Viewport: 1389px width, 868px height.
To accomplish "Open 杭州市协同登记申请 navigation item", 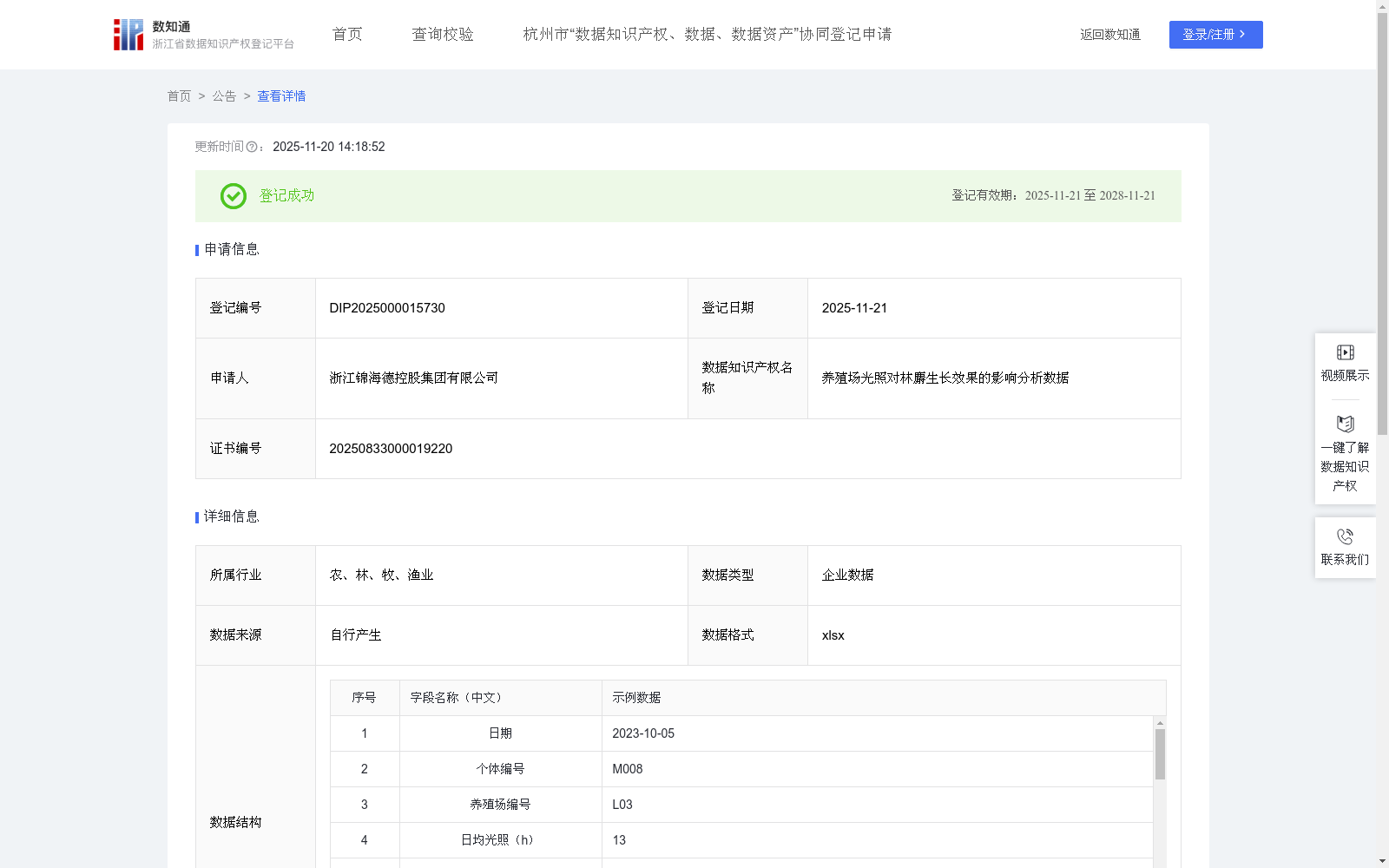I will point(708,35).
